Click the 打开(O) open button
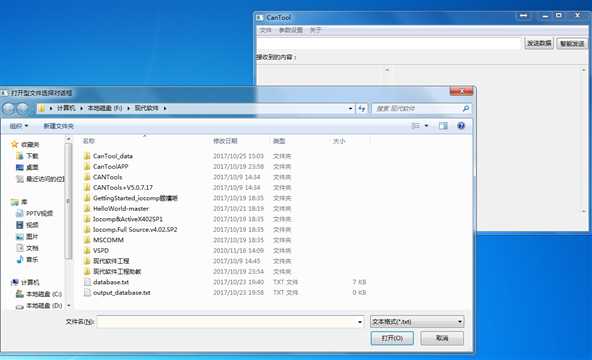The image size is (592, 360). pyautogui.click(x=392, y=338)
